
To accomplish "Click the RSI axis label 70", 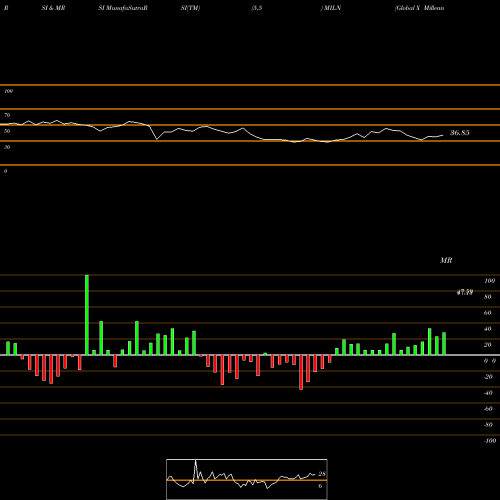I will click(x=7, y=115).
